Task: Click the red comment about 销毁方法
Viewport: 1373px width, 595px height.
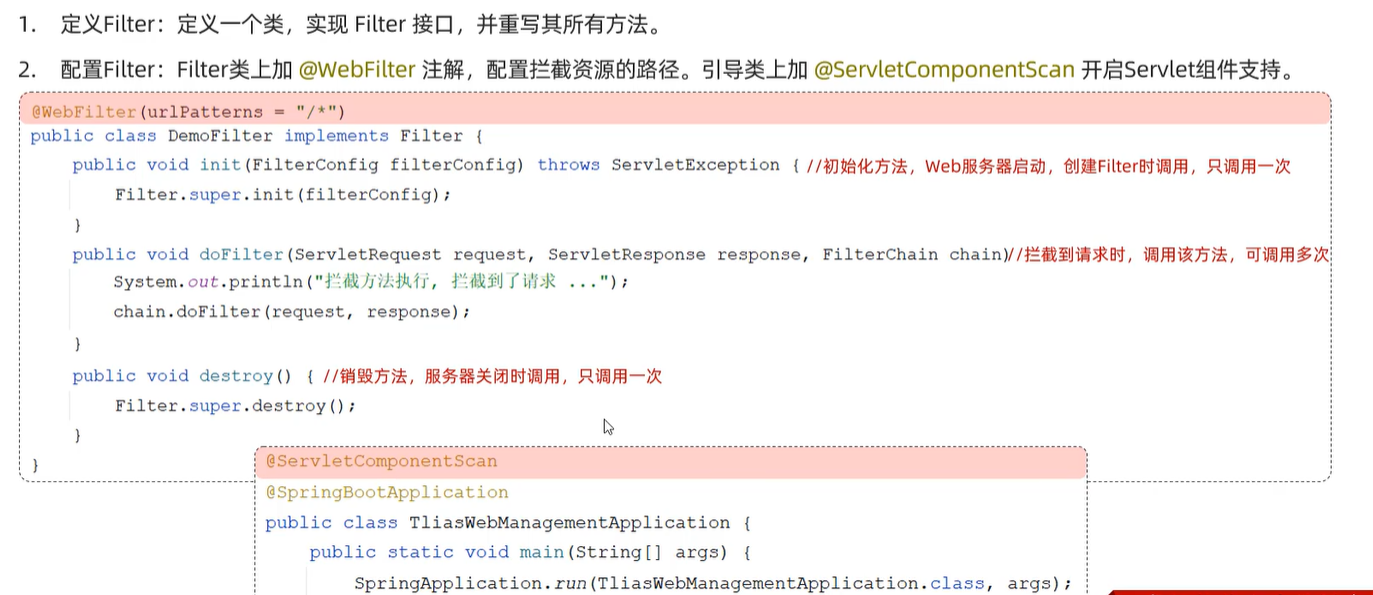Action: pos(492,377)
